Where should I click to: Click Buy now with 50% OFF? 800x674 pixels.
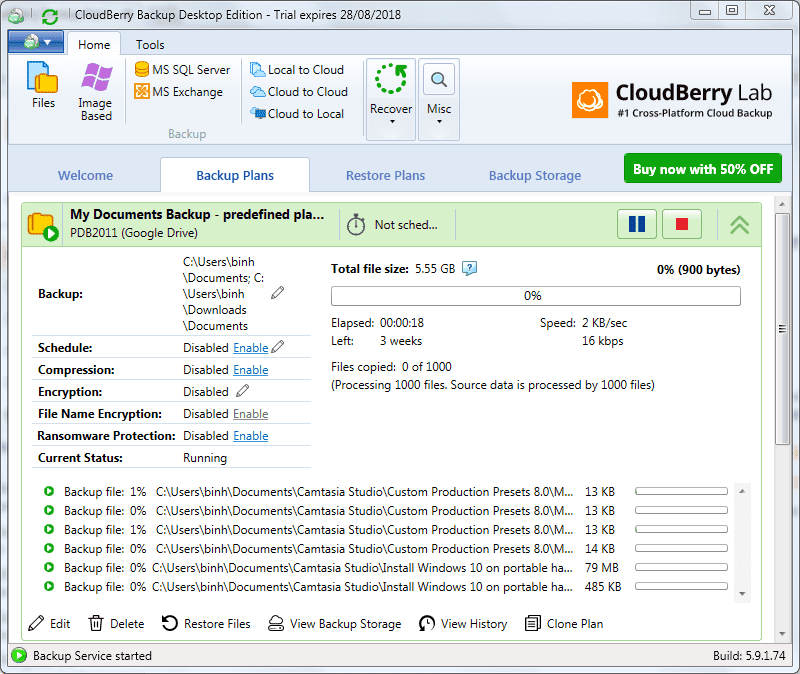click(x=703, y=169)
